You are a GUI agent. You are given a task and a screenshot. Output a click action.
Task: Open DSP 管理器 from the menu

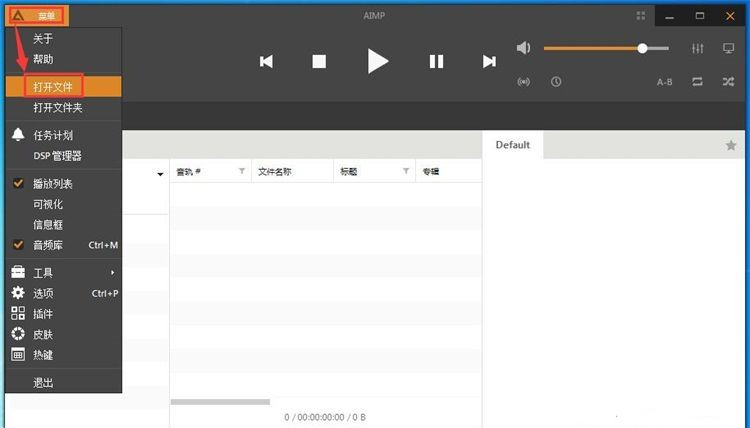click(64, 156)
